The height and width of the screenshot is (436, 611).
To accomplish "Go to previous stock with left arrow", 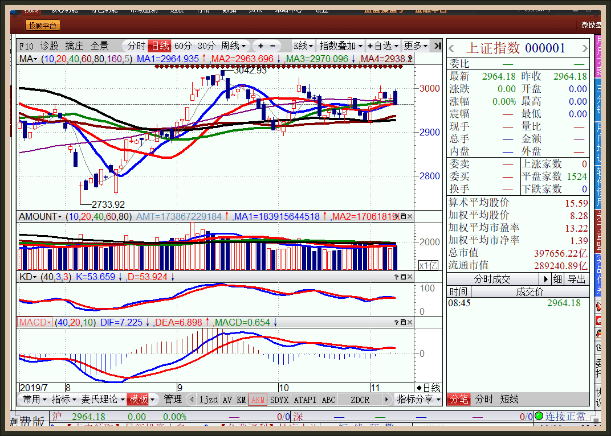I will 452,48.
